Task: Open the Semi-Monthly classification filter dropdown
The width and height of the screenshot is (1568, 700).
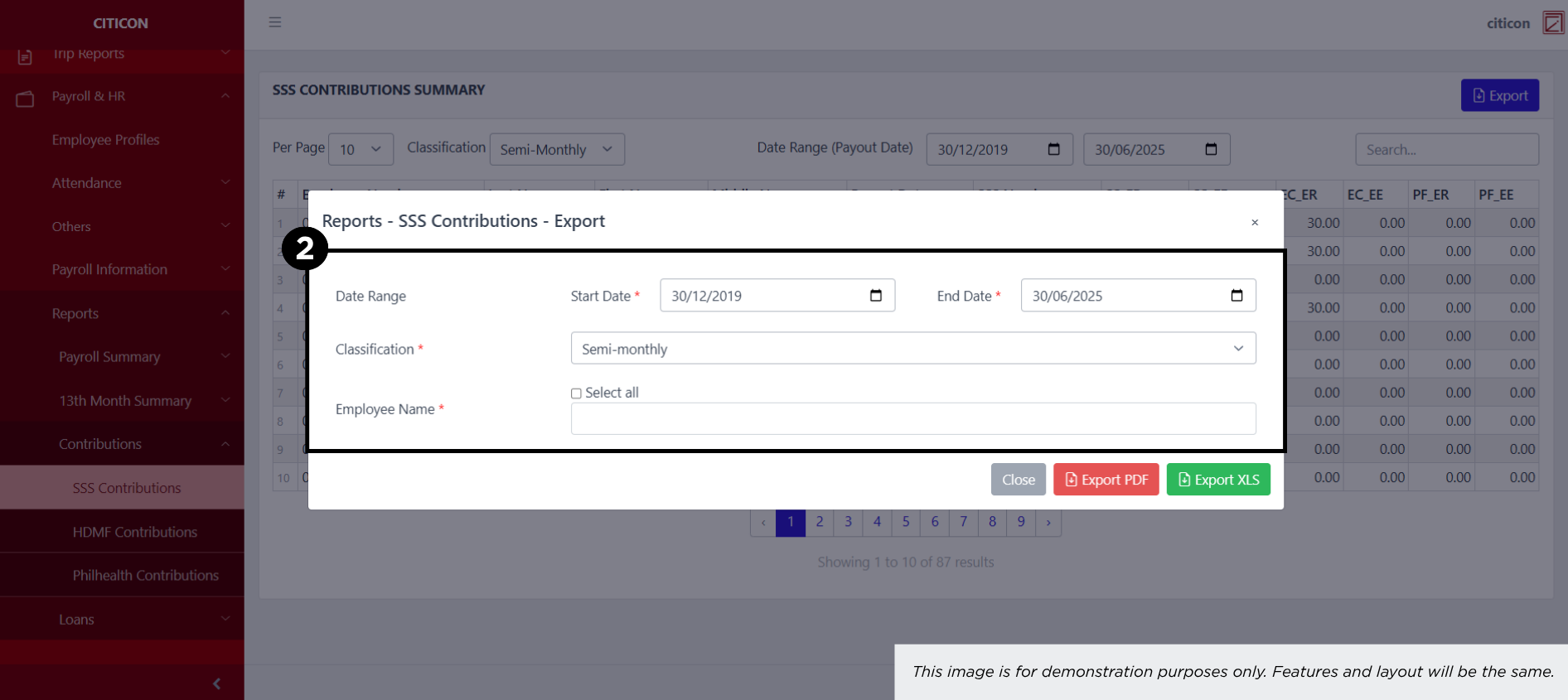Action: (x=557, y=149)
